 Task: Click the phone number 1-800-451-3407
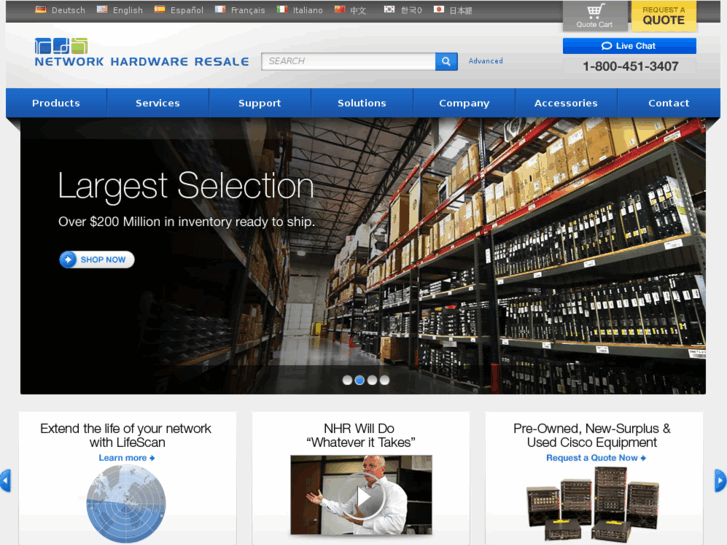point(630,66)
